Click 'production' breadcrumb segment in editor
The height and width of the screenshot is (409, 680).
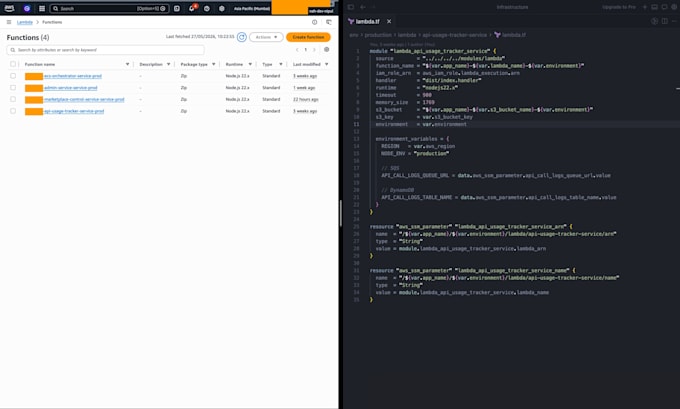(x=378, y=35)
